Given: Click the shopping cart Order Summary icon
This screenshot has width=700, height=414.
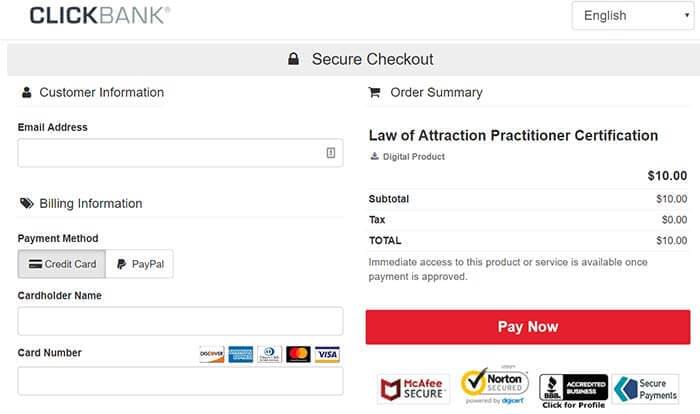Looking at the screenshot, I should point(375,92).
